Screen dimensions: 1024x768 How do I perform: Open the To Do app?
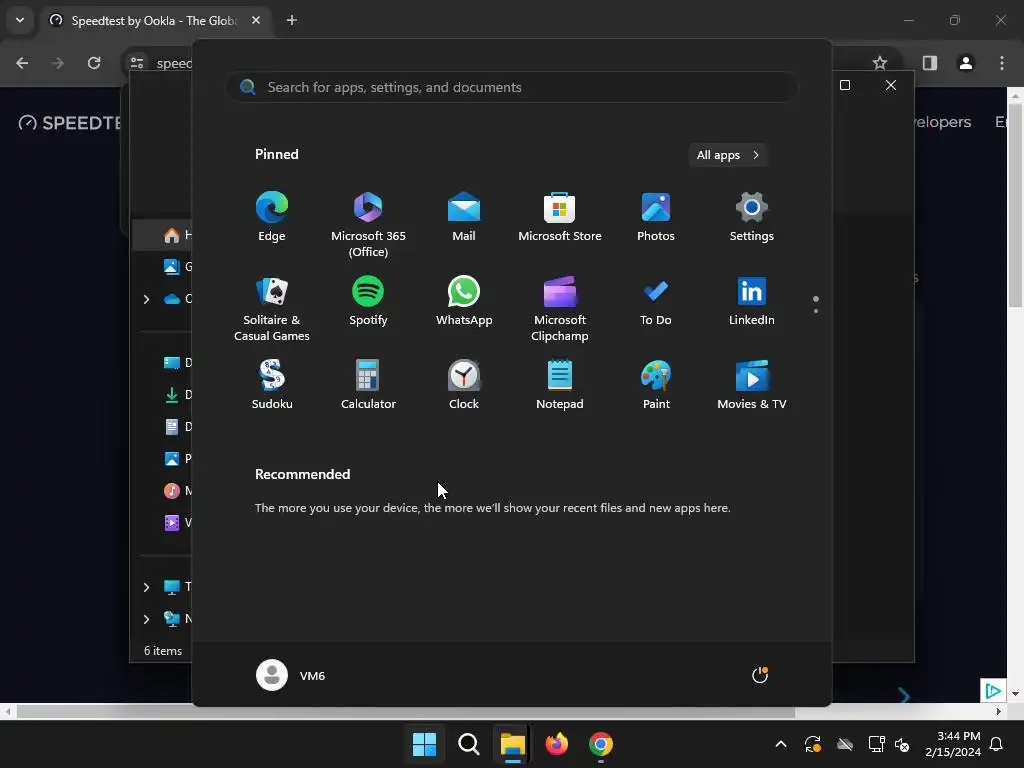coord(656,301)
